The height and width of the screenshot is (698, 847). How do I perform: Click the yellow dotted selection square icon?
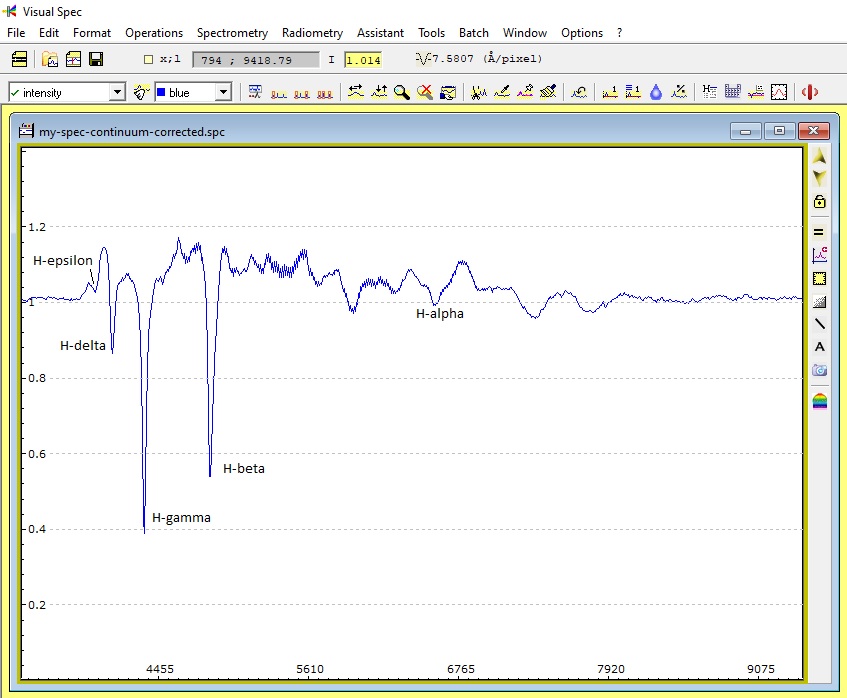(x=819, y=278)
